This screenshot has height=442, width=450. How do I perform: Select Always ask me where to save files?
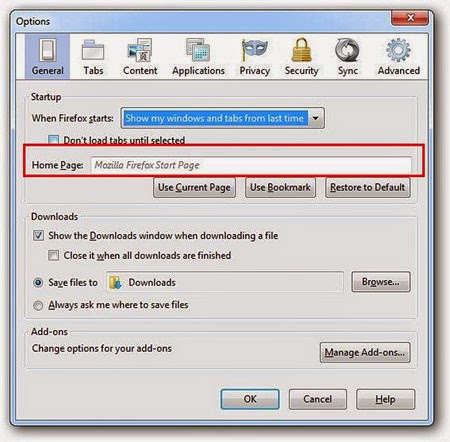click(x=38, y=305)
